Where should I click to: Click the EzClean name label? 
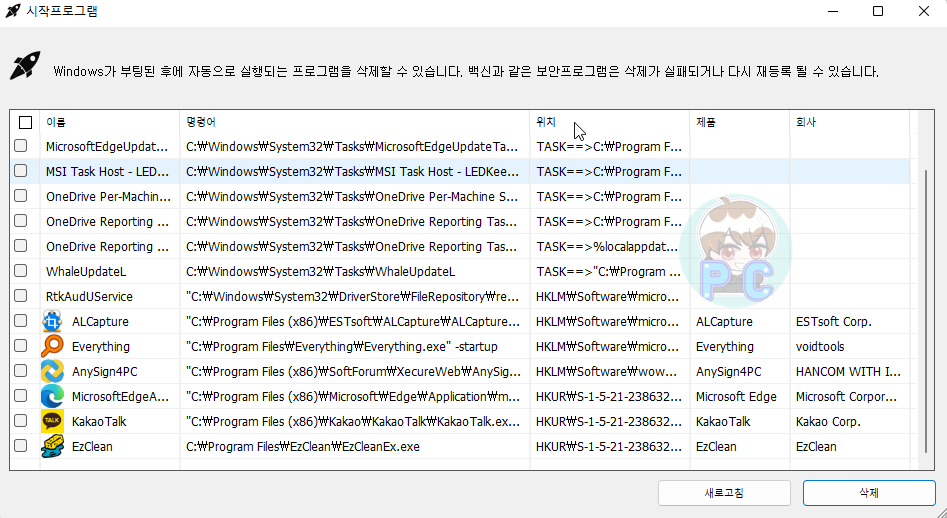[x=92, y=447]
